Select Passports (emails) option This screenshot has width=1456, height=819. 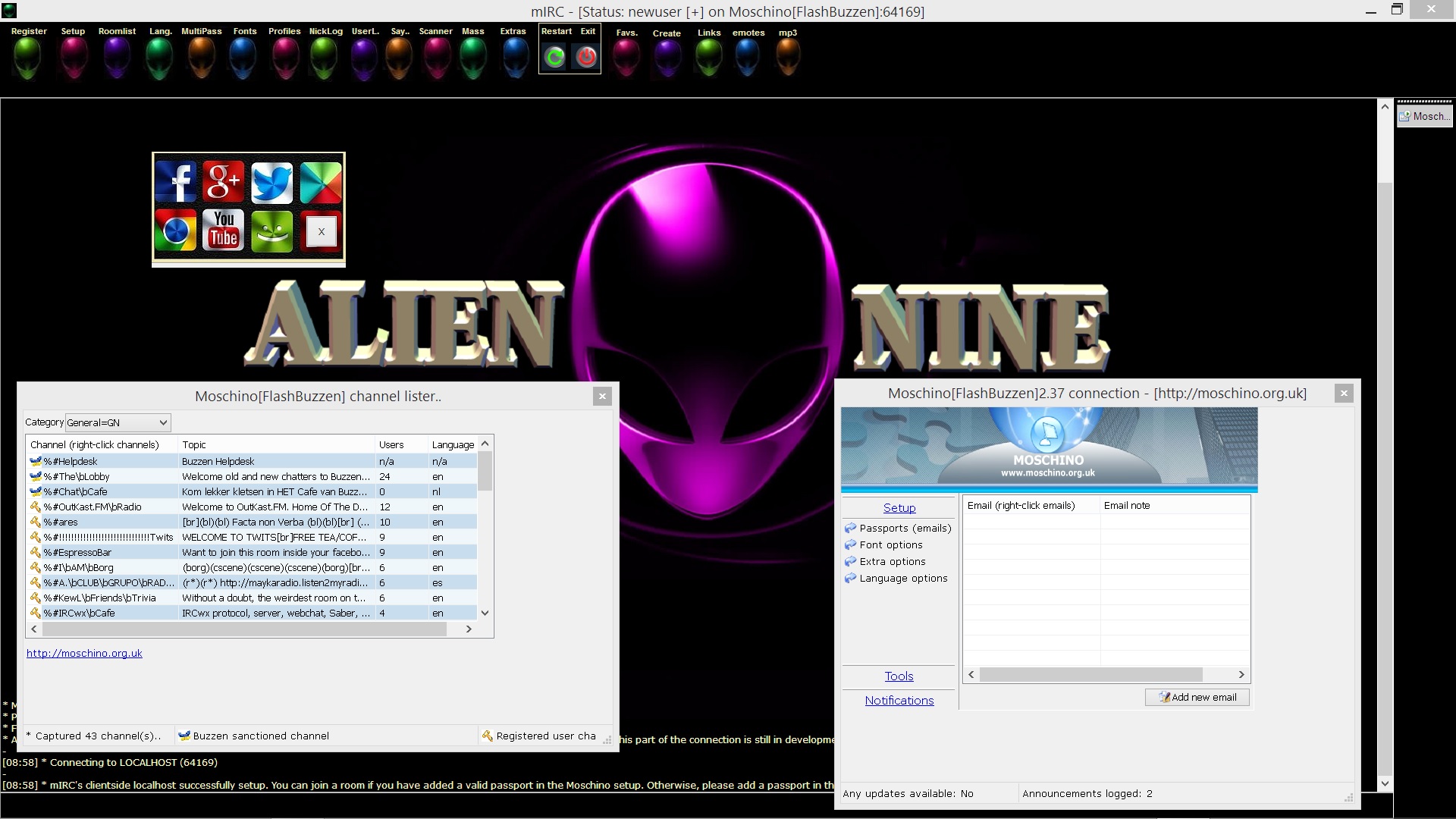pyautogui.click(x=898, y=528)
